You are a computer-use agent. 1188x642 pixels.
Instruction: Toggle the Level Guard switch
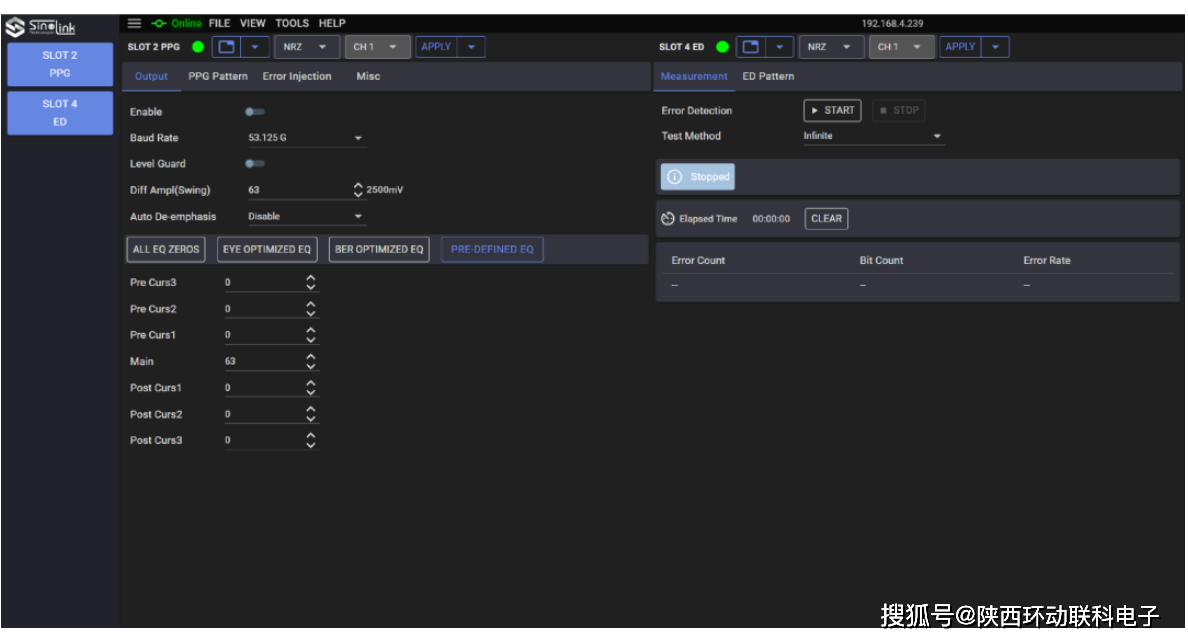[x=254, y=164]
